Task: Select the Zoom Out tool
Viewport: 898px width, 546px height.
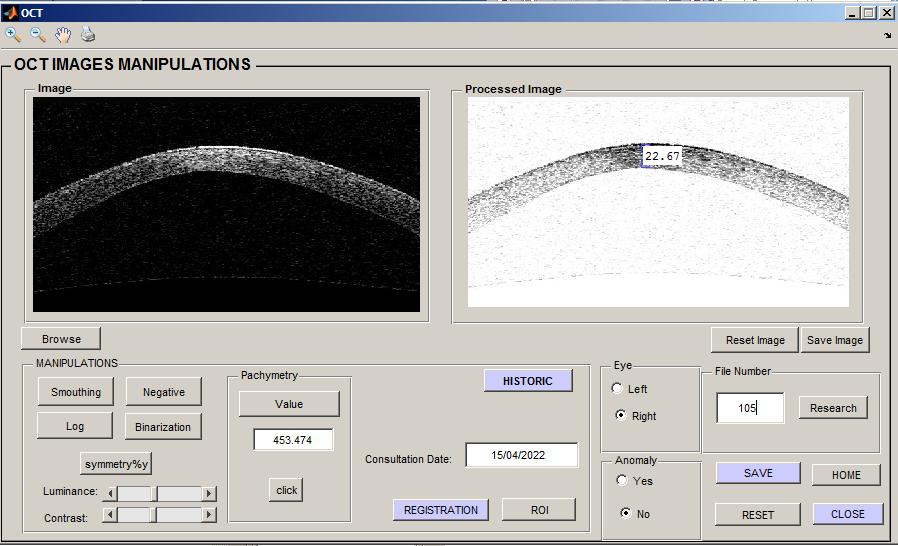Action: pos(38,35)
